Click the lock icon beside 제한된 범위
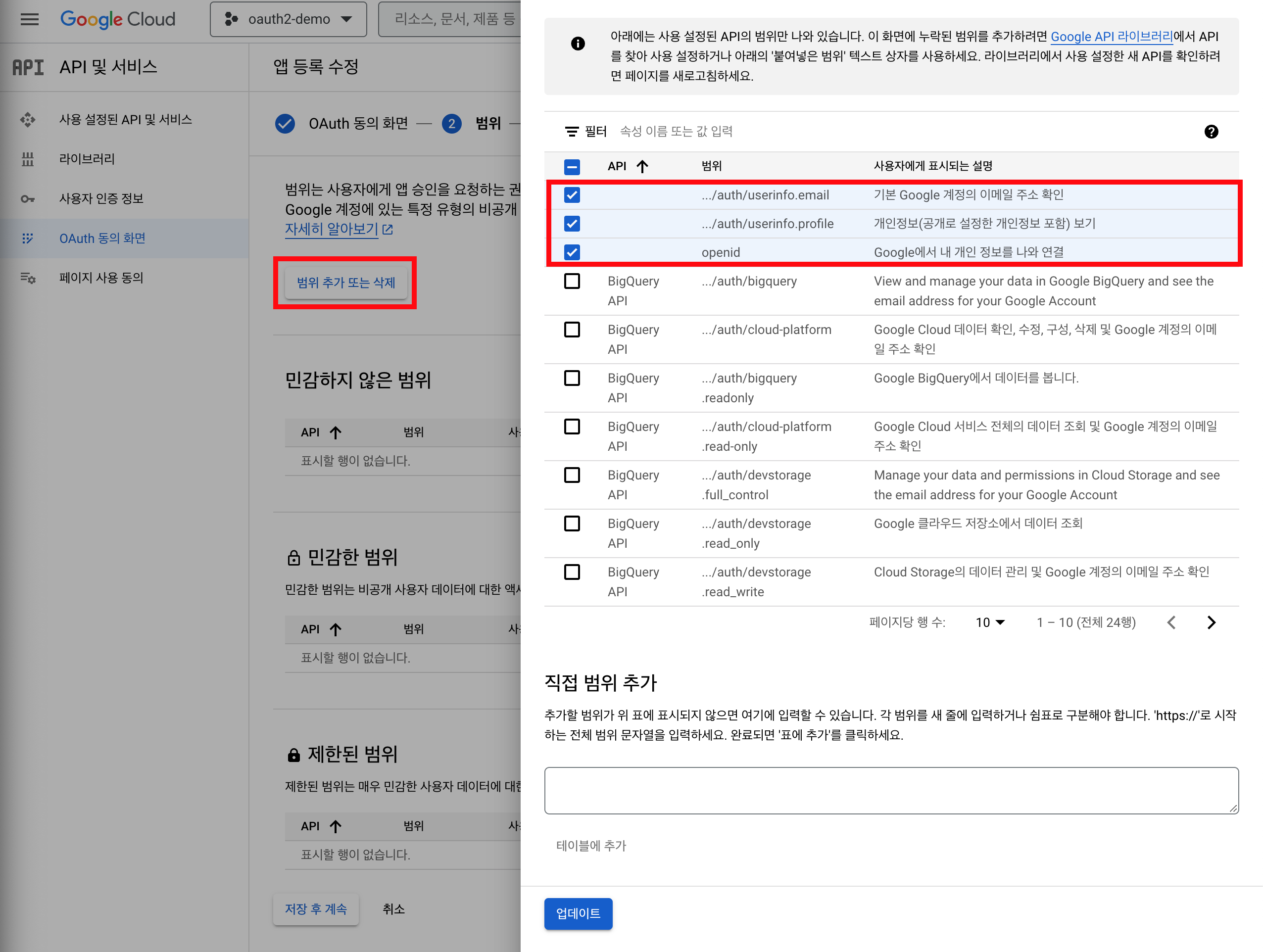The width and height of the screenshot is (1263, 952). click(x=293, y=755)
